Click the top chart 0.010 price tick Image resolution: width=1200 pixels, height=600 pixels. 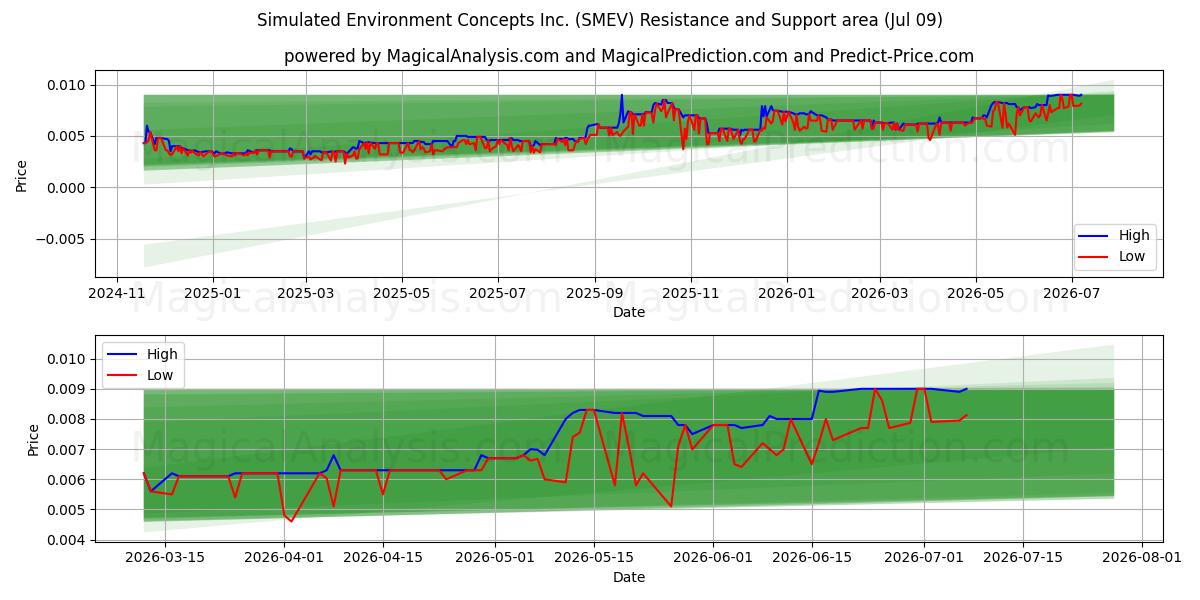pyautogui.click(x=68, y=85)
